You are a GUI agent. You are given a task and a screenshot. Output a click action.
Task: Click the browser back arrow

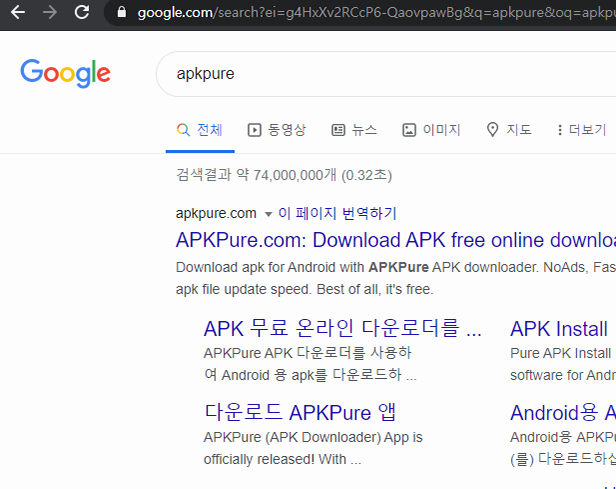click(18, 12)
